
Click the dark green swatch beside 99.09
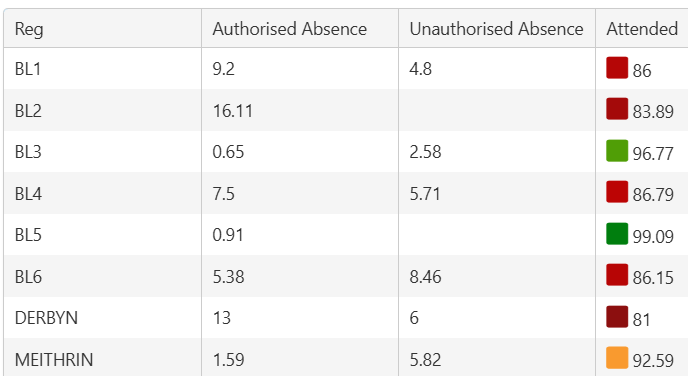tap(617, 233)
